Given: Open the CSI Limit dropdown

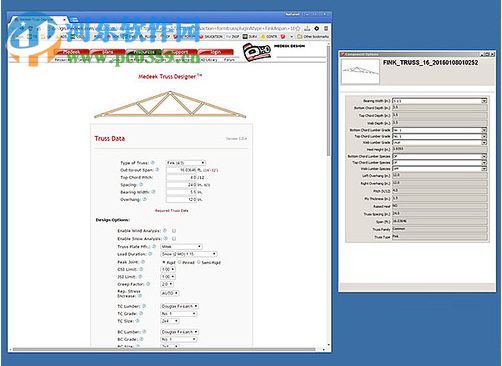Looking at the screenshot, I should click(168, 269).
